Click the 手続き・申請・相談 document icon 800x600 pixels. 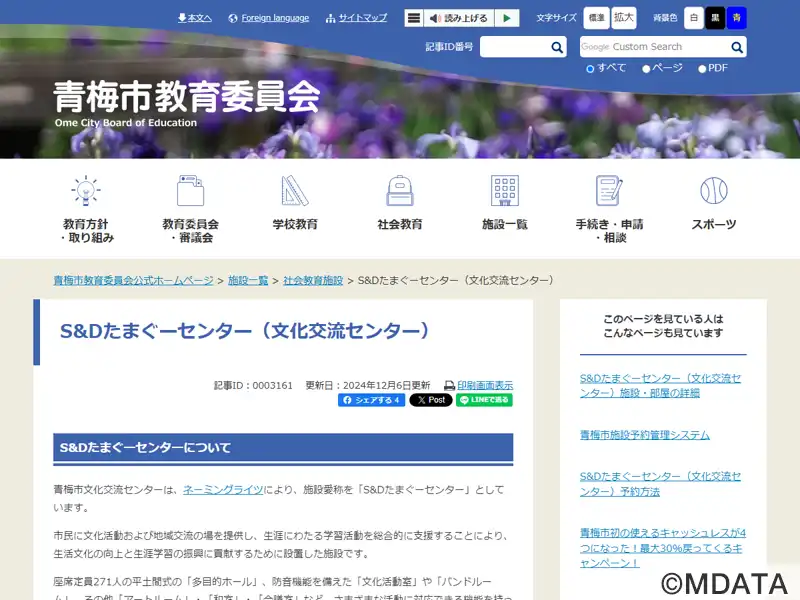tap(609, 191)
